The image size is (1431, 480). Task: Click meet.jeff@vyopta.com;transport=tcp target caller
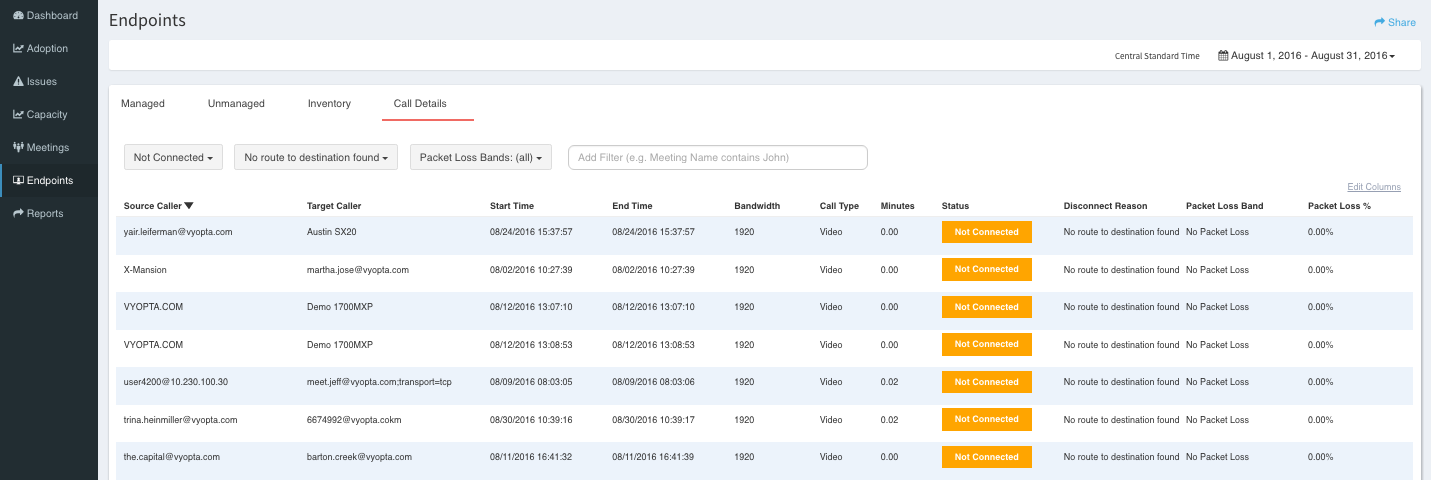coord(379,382)
